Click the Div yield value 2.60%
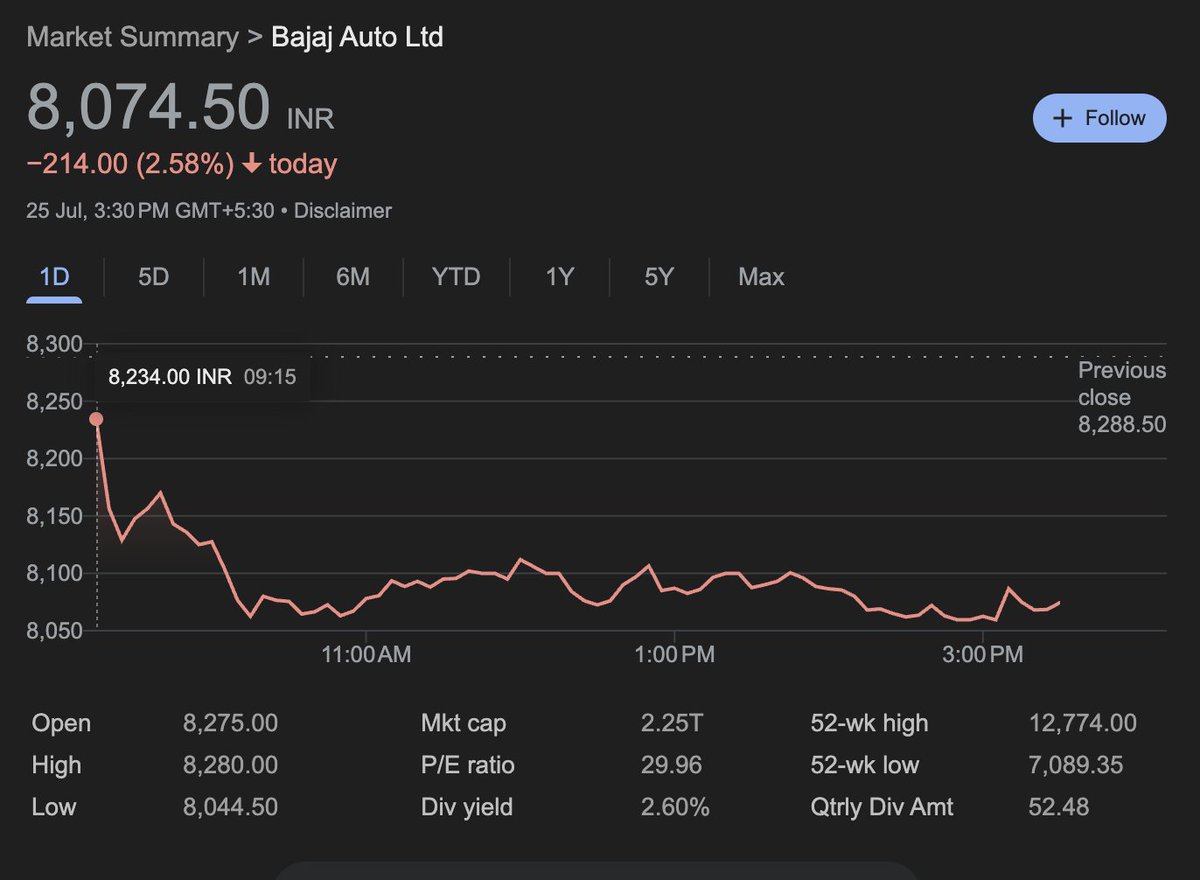The image size is (1200, 880). 675,806
